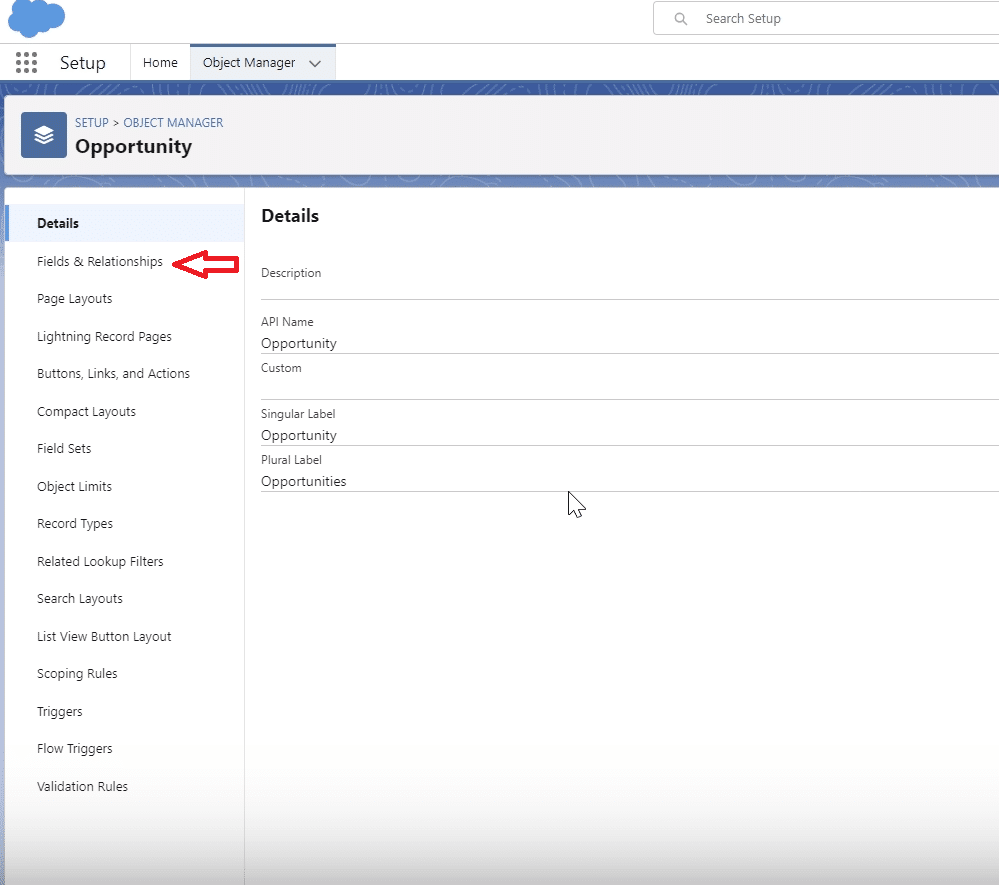The height and width of the screenshot is (885, 999).
Task: Open Search Layouts section
Action: tap(80, 599)
